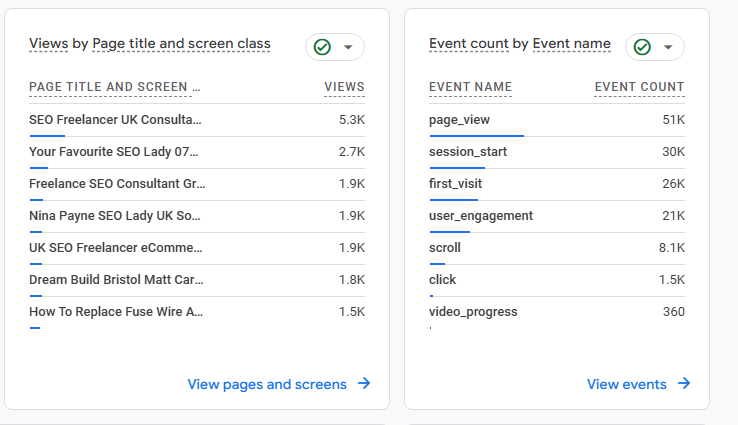The width and height of the screenshot is (738, 425).
Task: Click the 26K event count value
Action: 674,184
